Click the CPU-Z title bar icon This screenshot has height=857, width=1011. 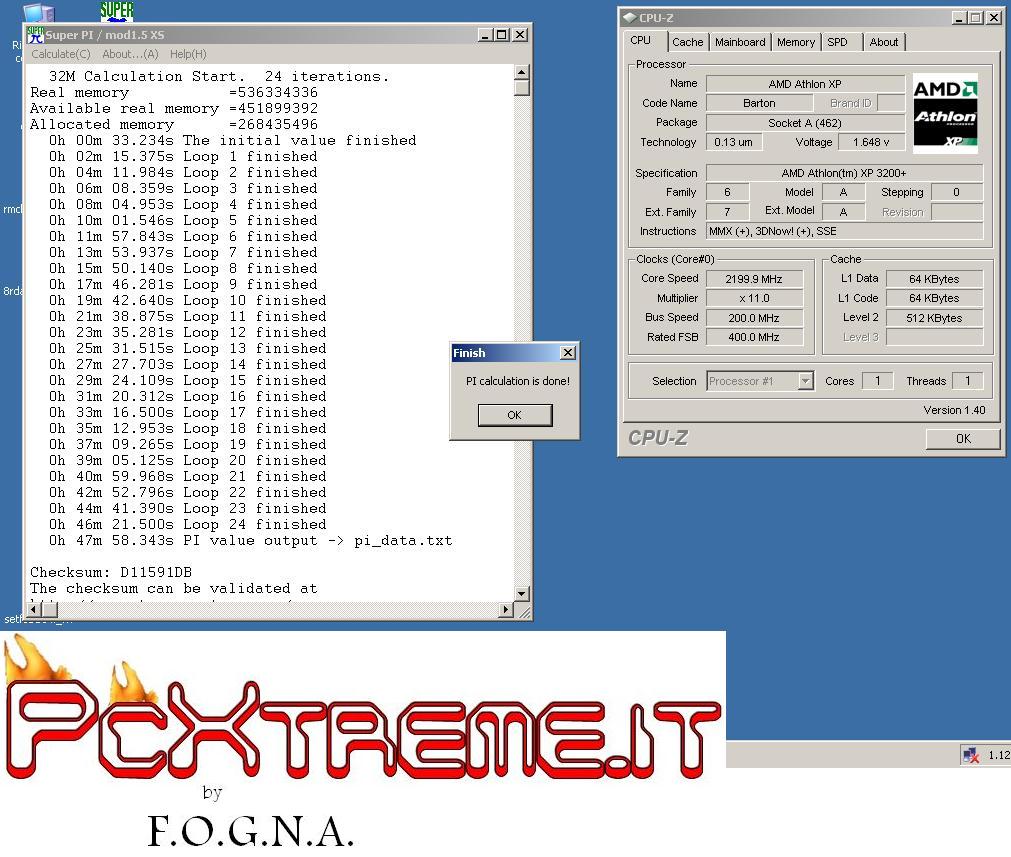coord(630,17)
